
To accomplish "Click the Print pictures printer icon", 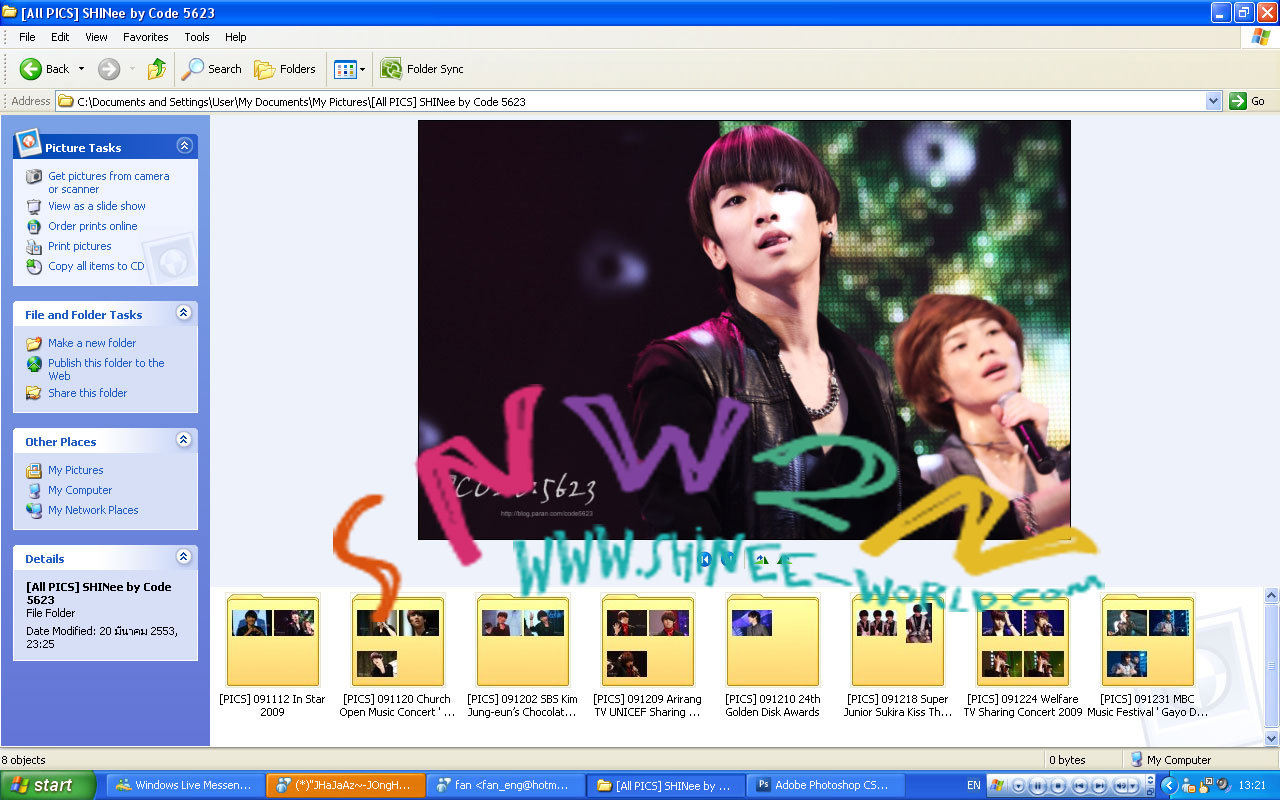I will 34,246.
